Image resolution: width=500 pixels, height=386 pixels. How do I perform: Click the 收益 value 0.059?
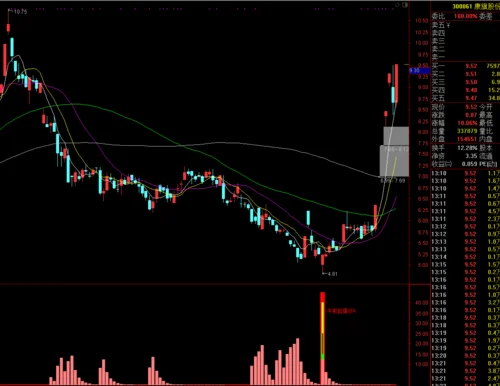click(470, 164)
